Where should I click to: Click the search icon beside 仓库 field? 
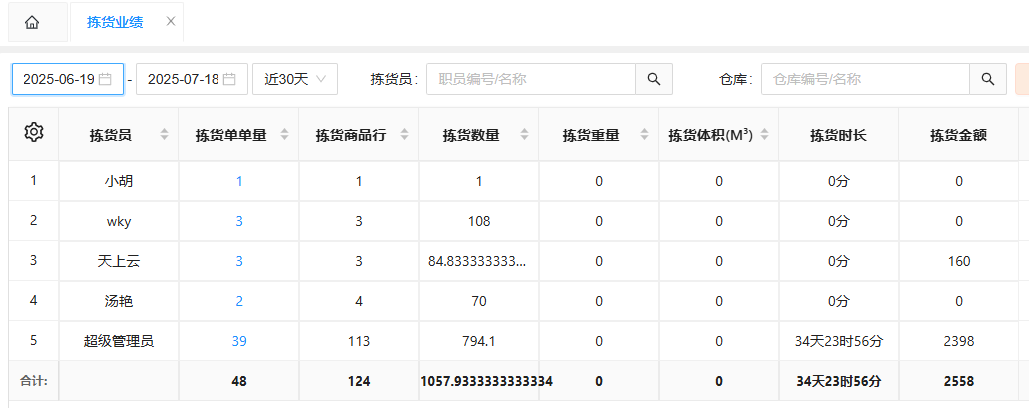[988, 79]
